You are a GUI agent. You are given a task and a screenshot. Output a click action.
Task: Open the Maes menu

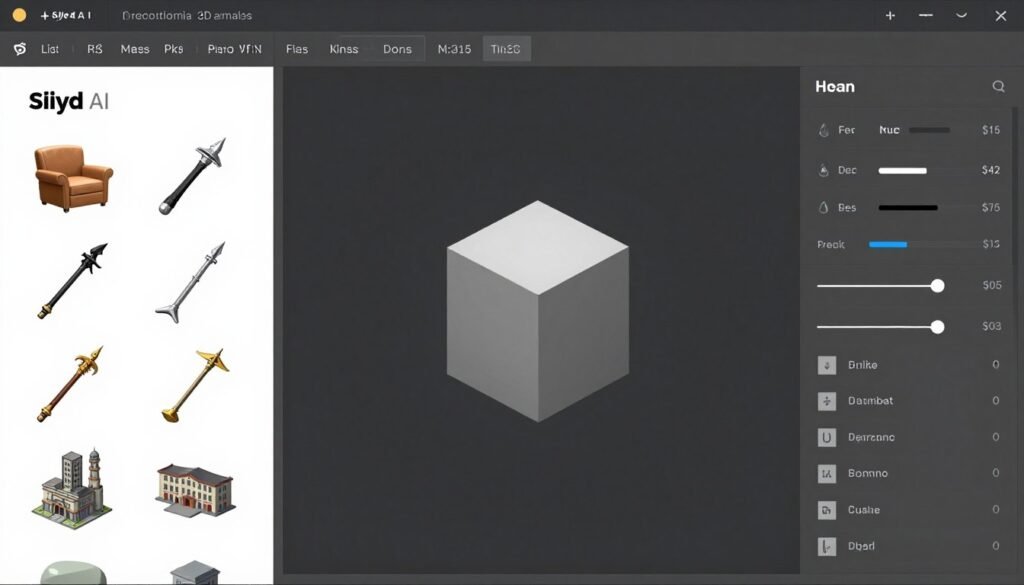pyautogui.click(x=135, y=49)
